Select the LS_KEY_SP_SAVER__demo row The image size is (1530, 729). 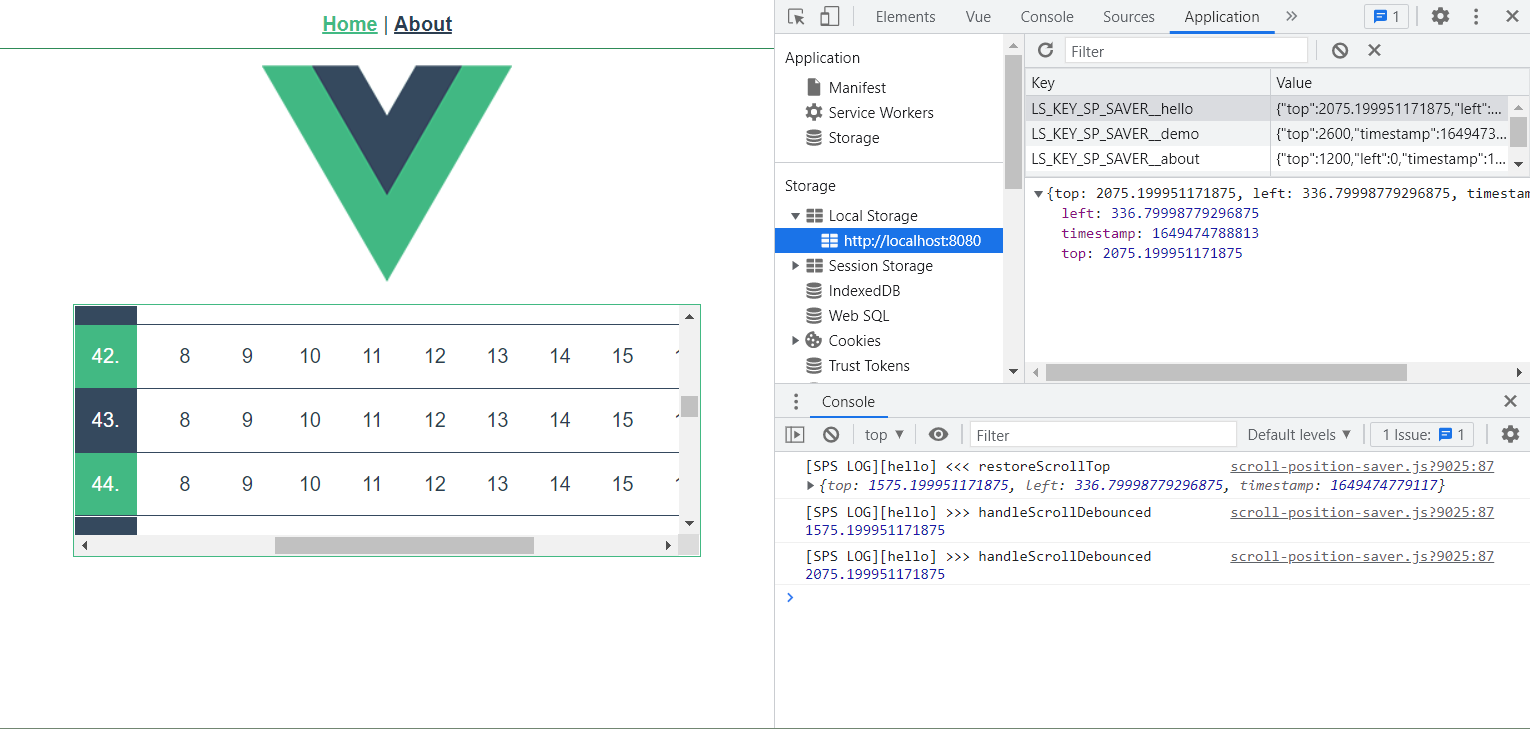coord(1269,134)
